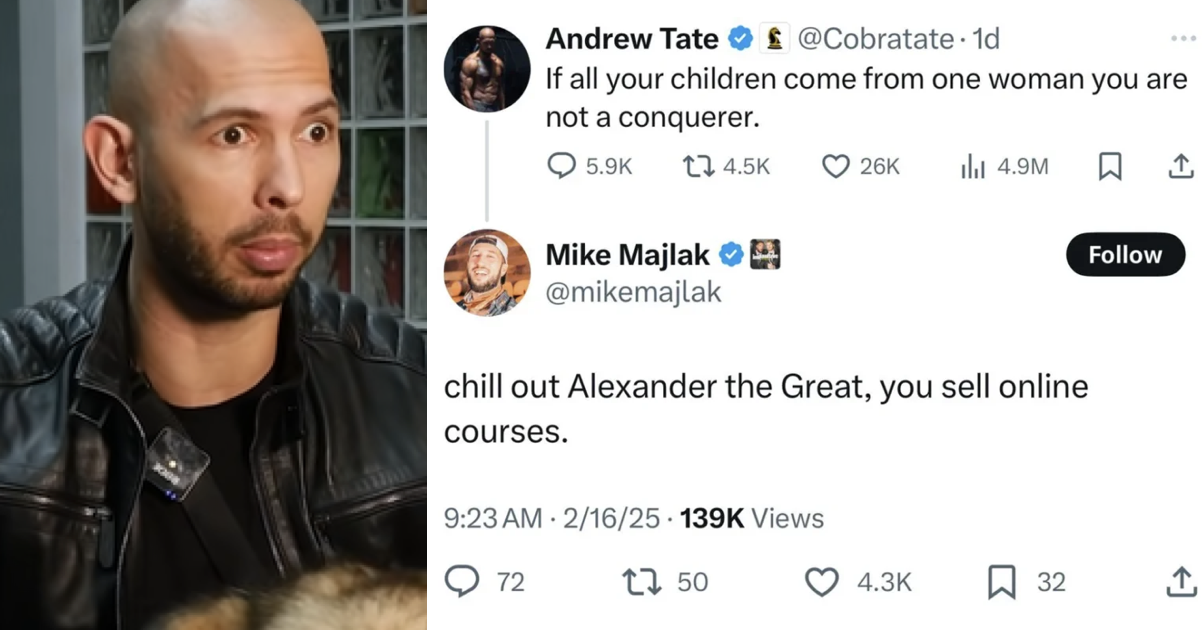The width and height of the screenshot is (1202, 630).
Task: Open Andrew Tate's profile picture
Action: click(x=487, y=69)
